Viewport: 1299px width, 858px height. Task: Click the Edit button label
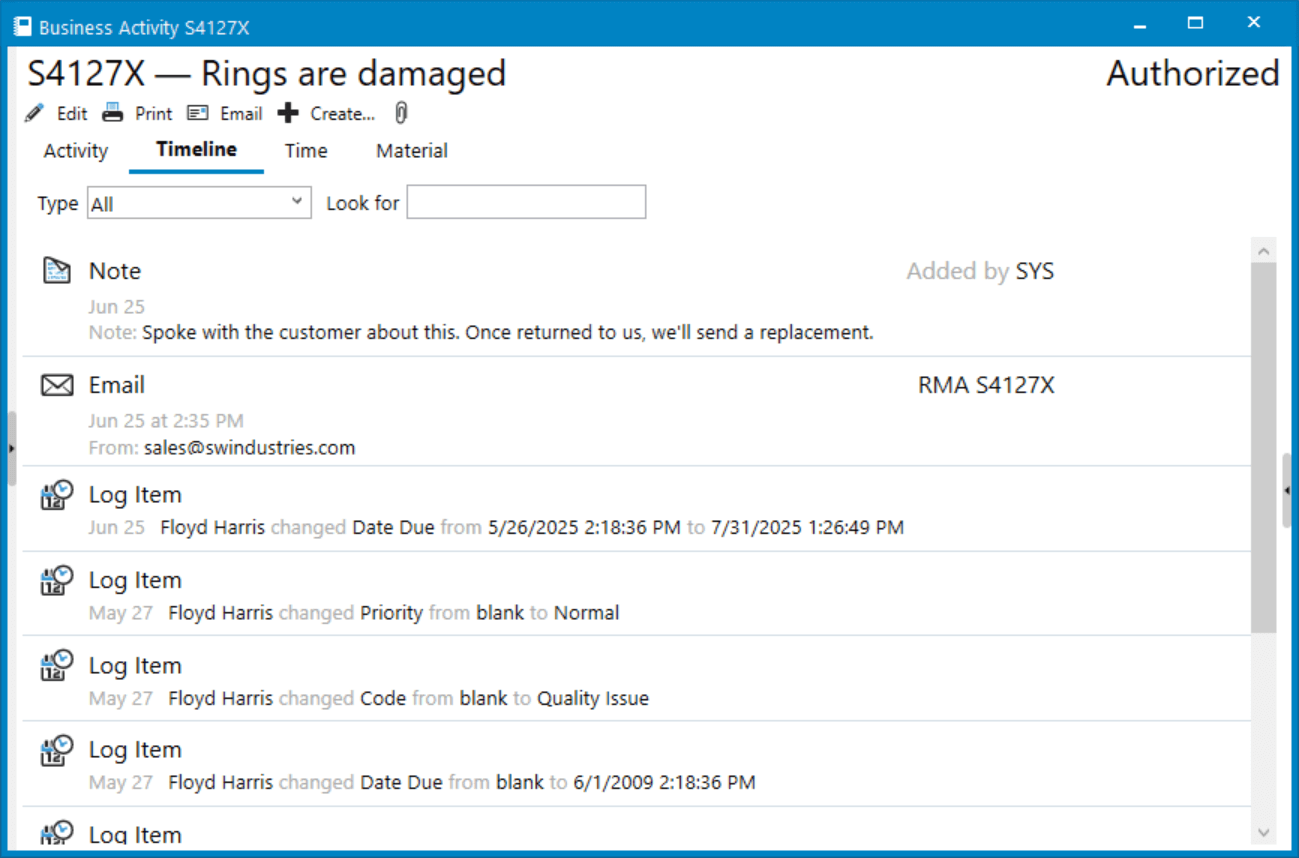pyautogui.click(x=72, y=114)
